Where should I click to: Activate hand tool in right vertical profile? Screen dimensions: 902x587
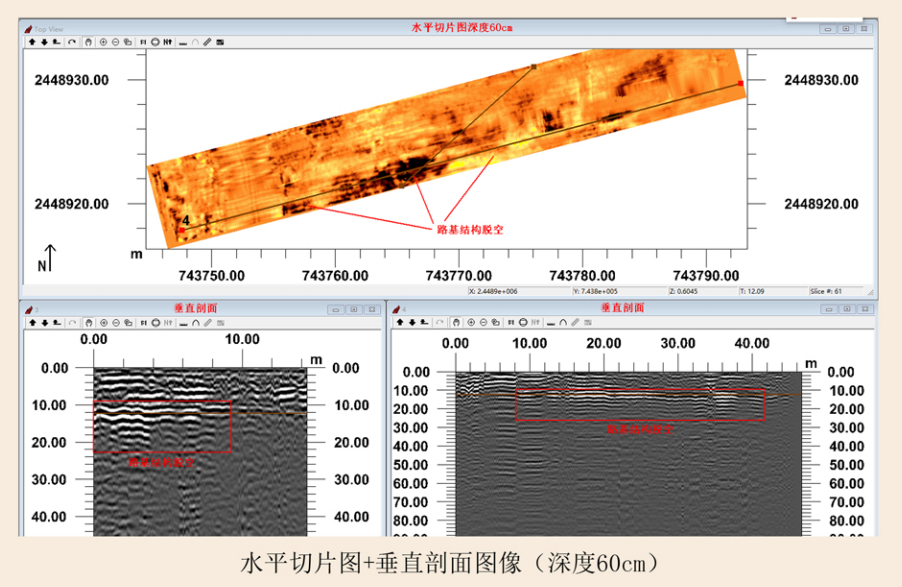coord(455,323)
